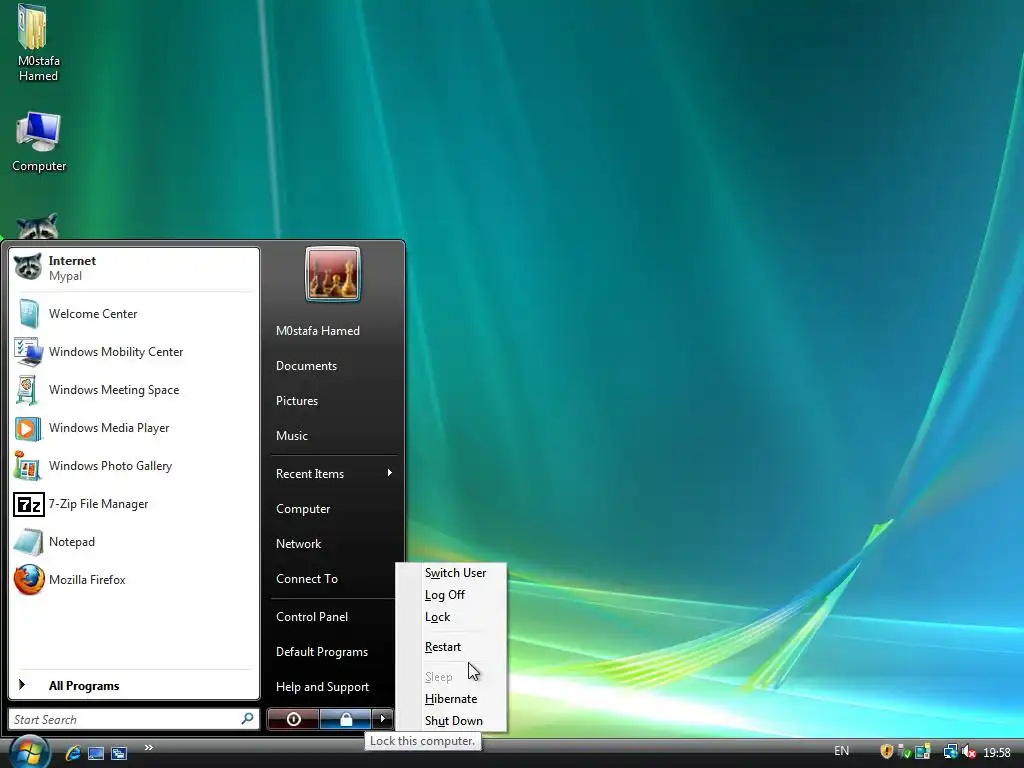This screenshot has width=1024, height=768.
Task: Open Network from the Start menu
Action: (x=298, y=543)
